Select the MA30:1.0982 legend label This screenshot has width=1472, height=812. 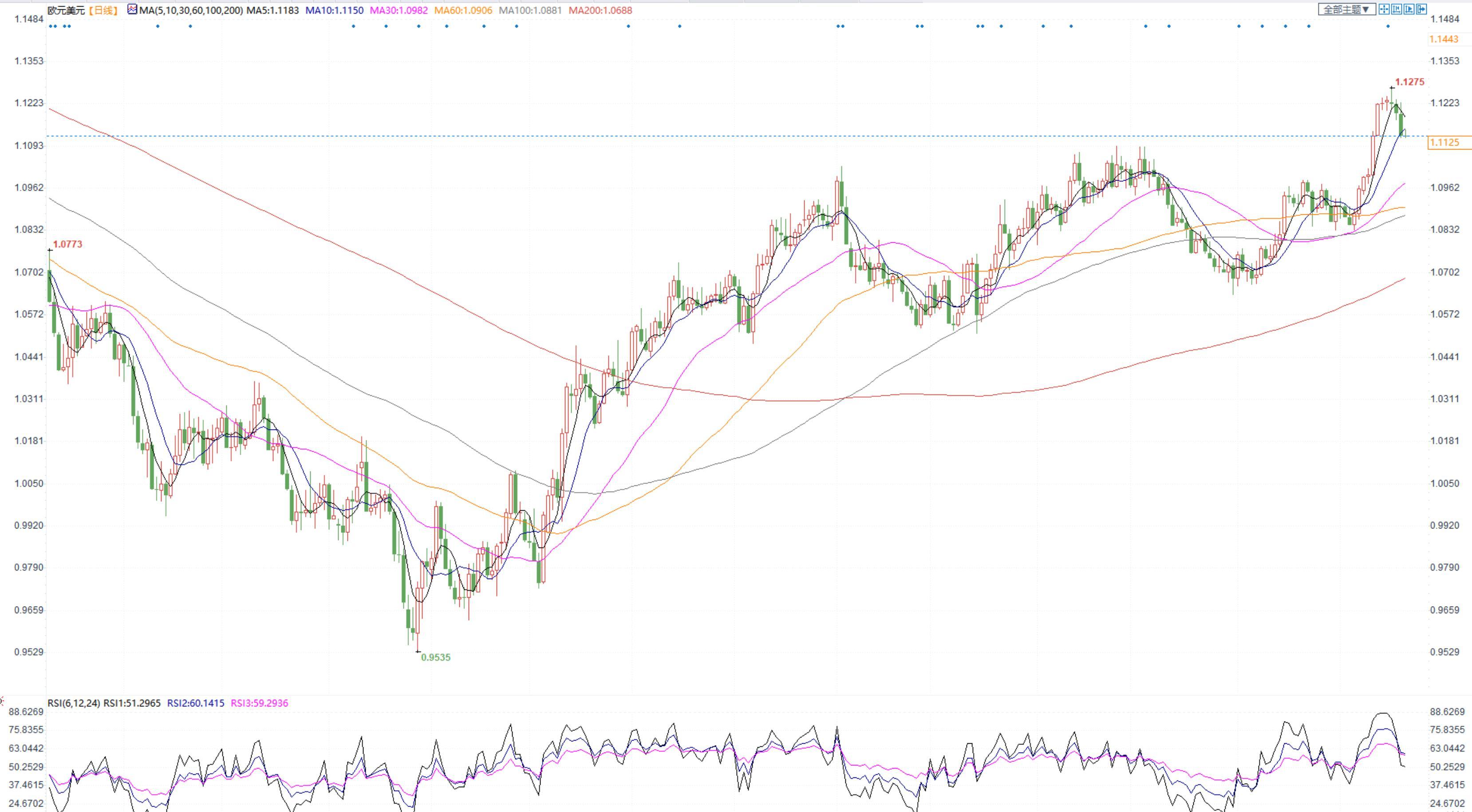tap(398, 10)
